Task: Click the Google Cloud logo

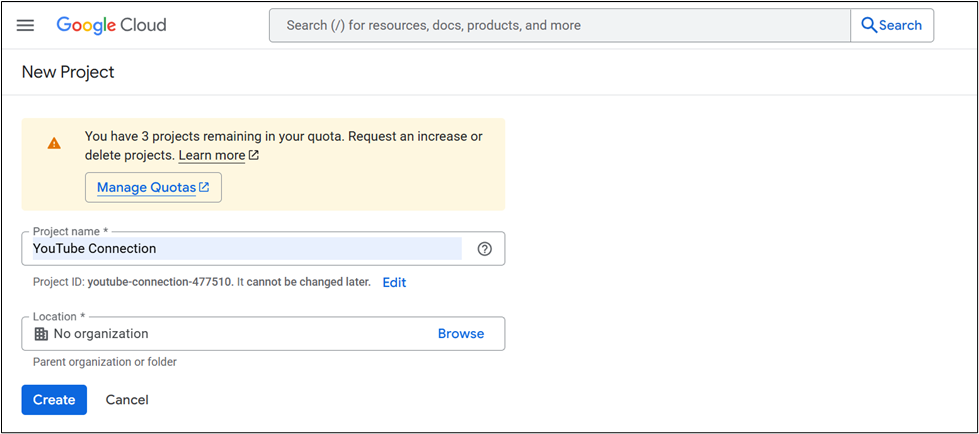Action: coord(111,25)
